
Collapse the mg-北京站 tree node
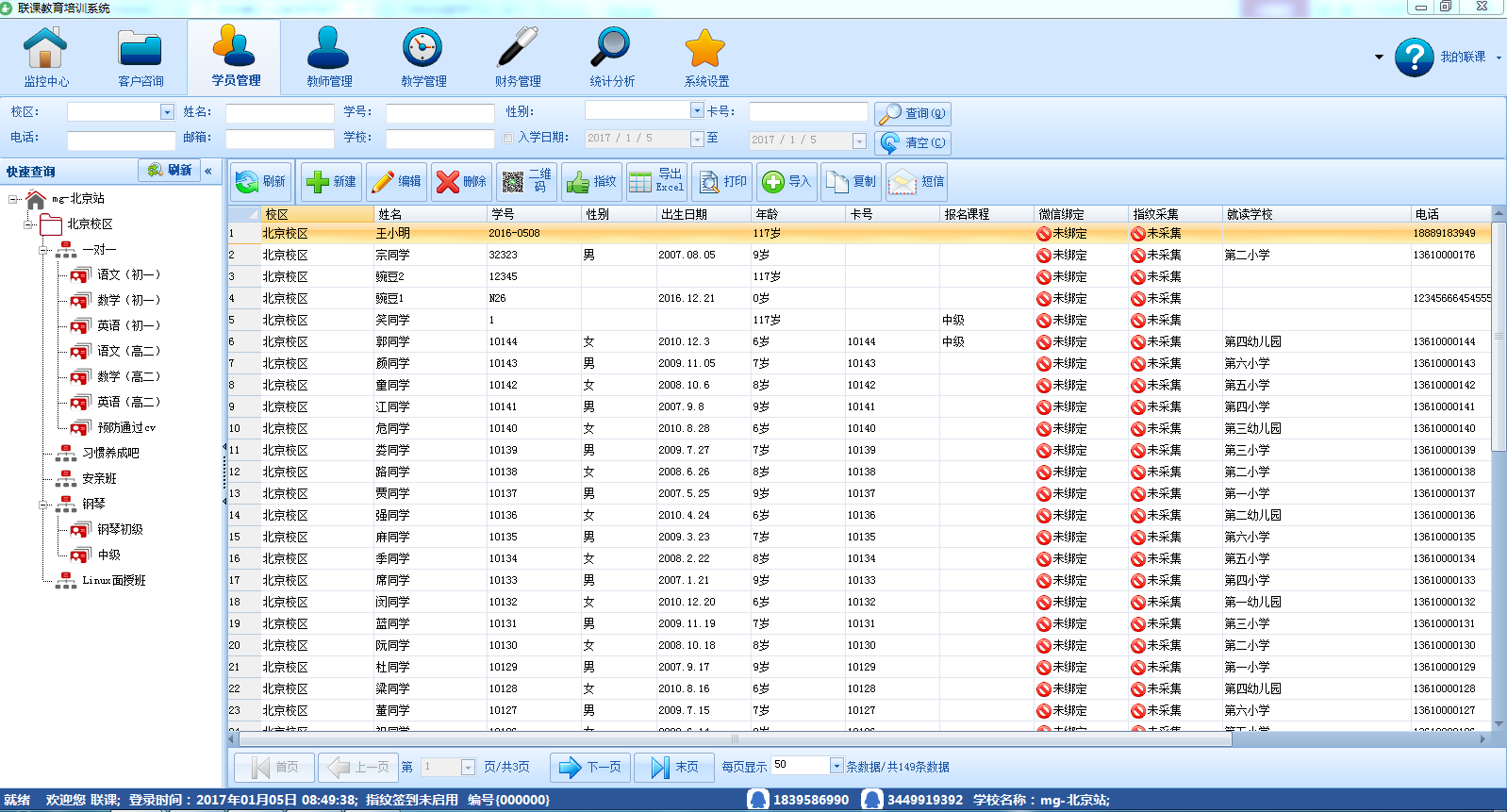[14, 199]
